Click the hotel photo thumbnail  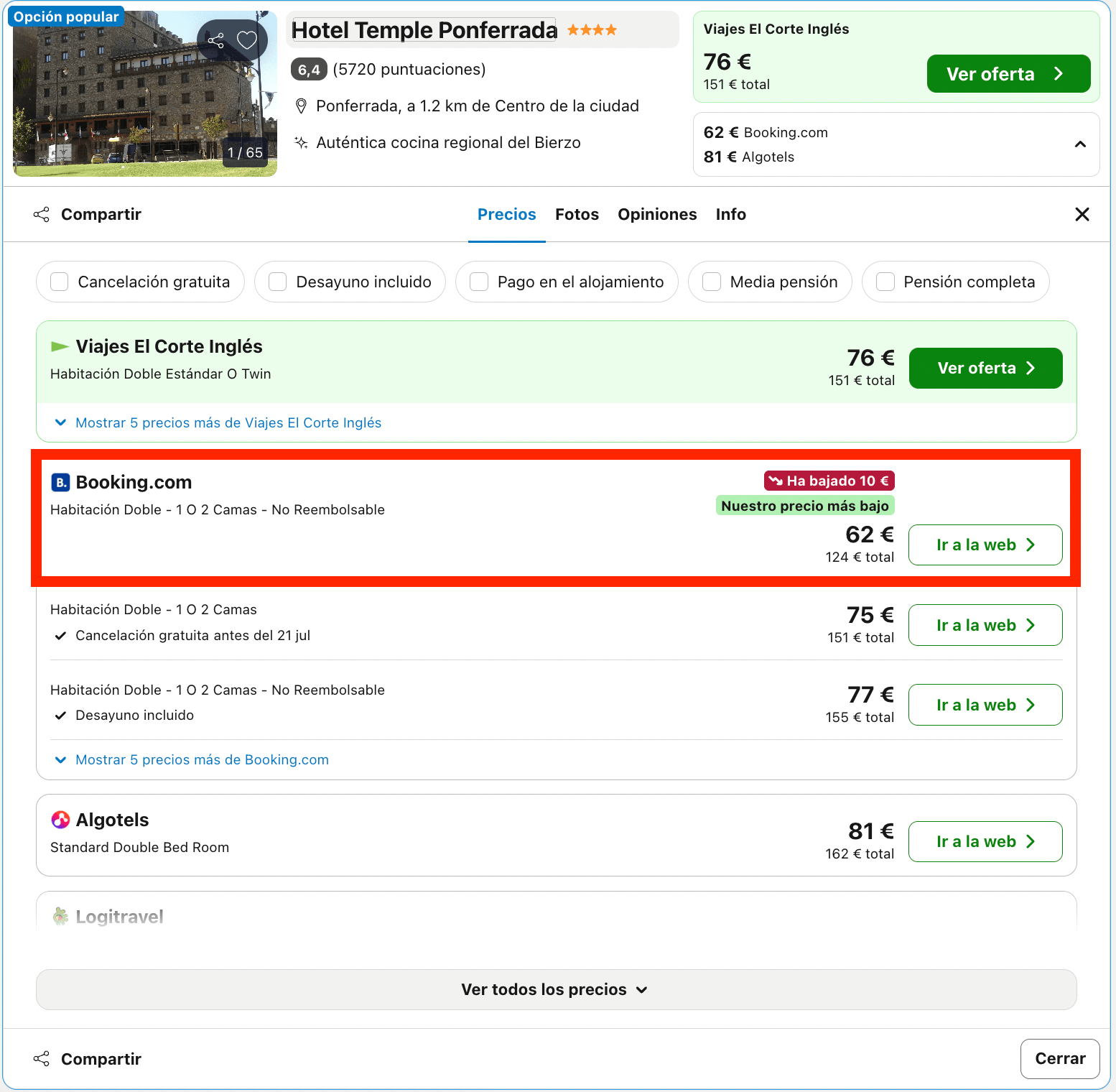[x=145, y=93]
